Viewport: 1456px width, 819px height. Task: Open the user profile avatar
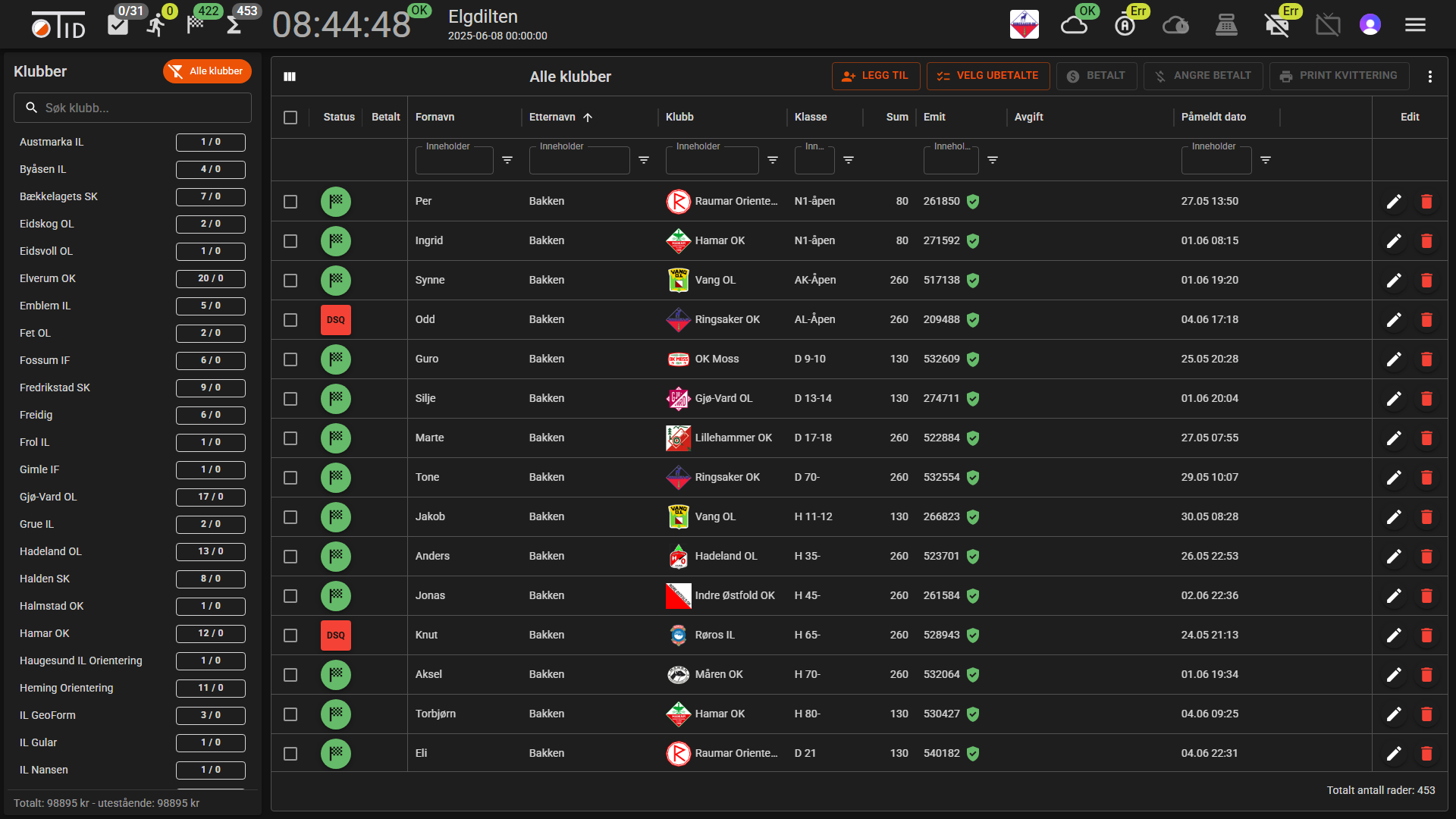coord(1370,25)
